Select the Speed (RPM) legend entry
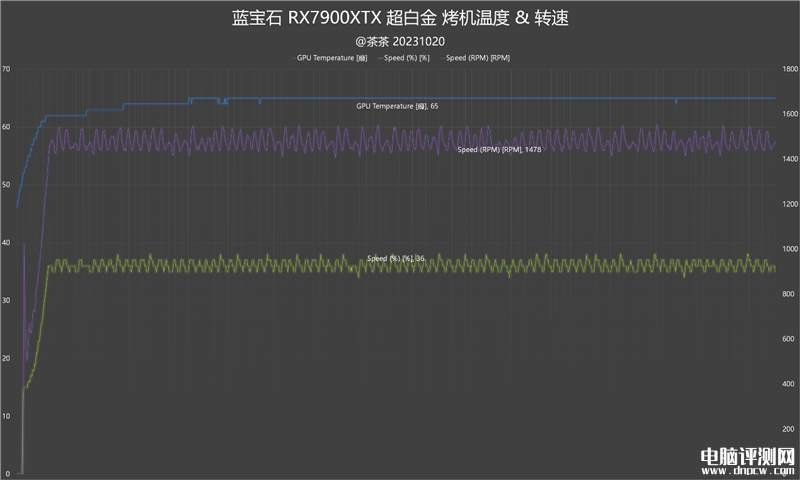Image resolution: width=800 pixels, height=480 pixels. click(474, 58)
